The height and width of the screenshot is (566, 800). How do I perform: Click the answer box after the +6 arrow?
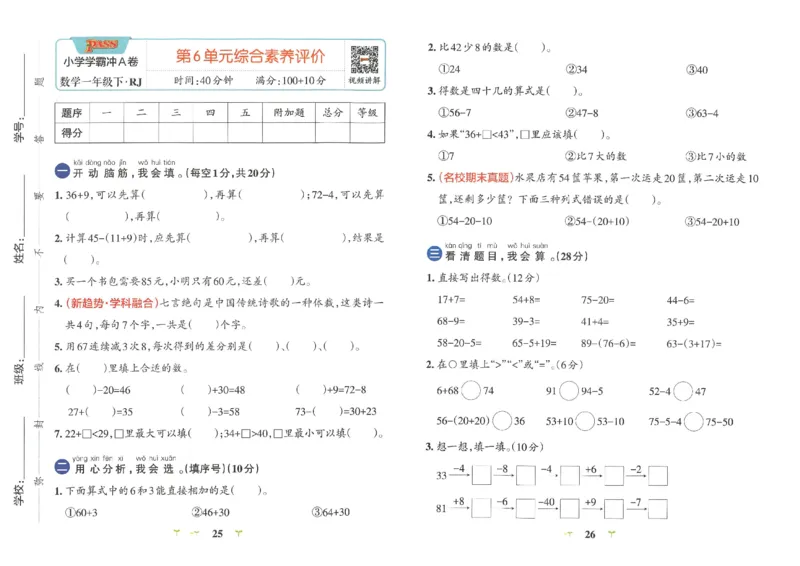click(614, 475)
